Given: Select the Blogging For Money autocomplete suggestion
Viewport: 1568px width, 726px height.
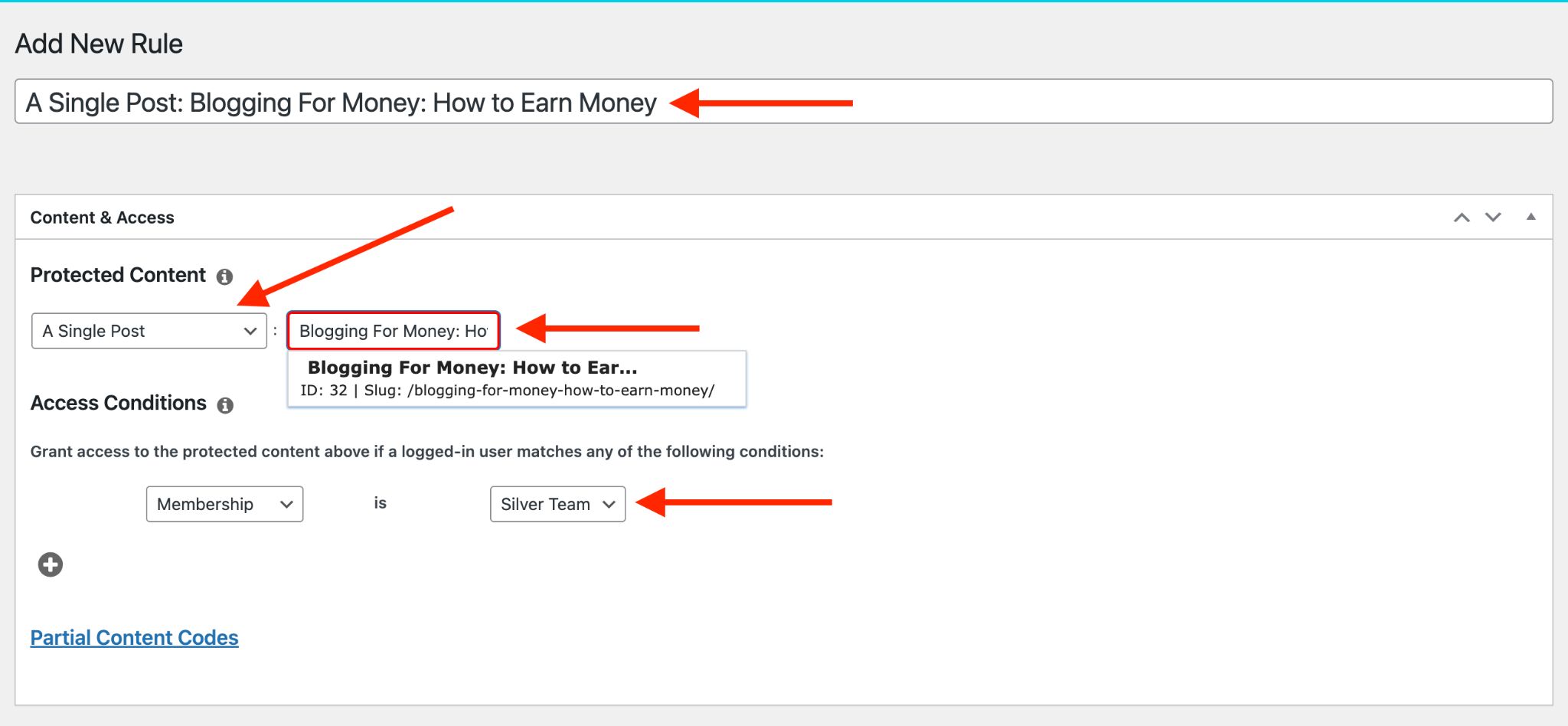Looking at the screenshot, I should coord(516,378).
